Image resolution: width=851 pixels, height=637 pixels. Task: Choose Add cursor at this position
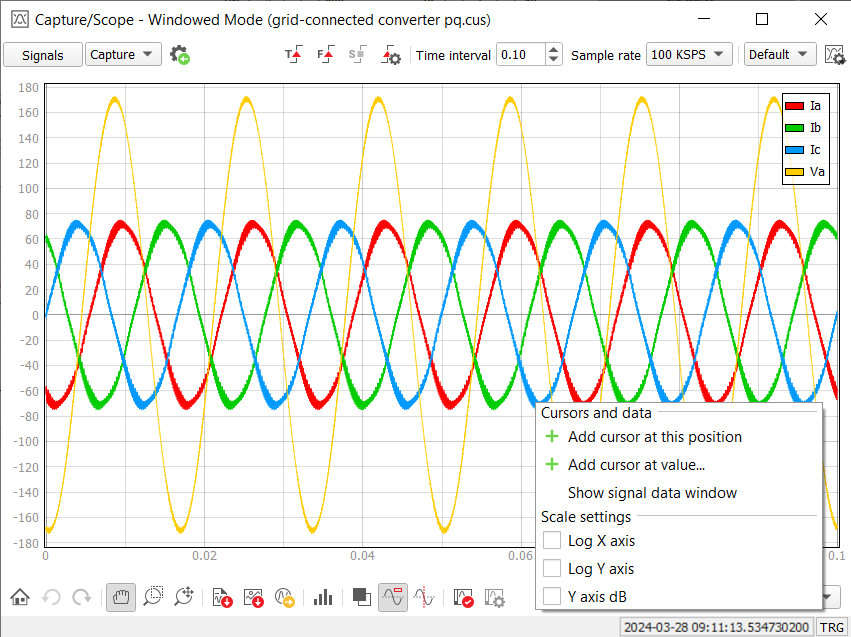tap(654, 437)
